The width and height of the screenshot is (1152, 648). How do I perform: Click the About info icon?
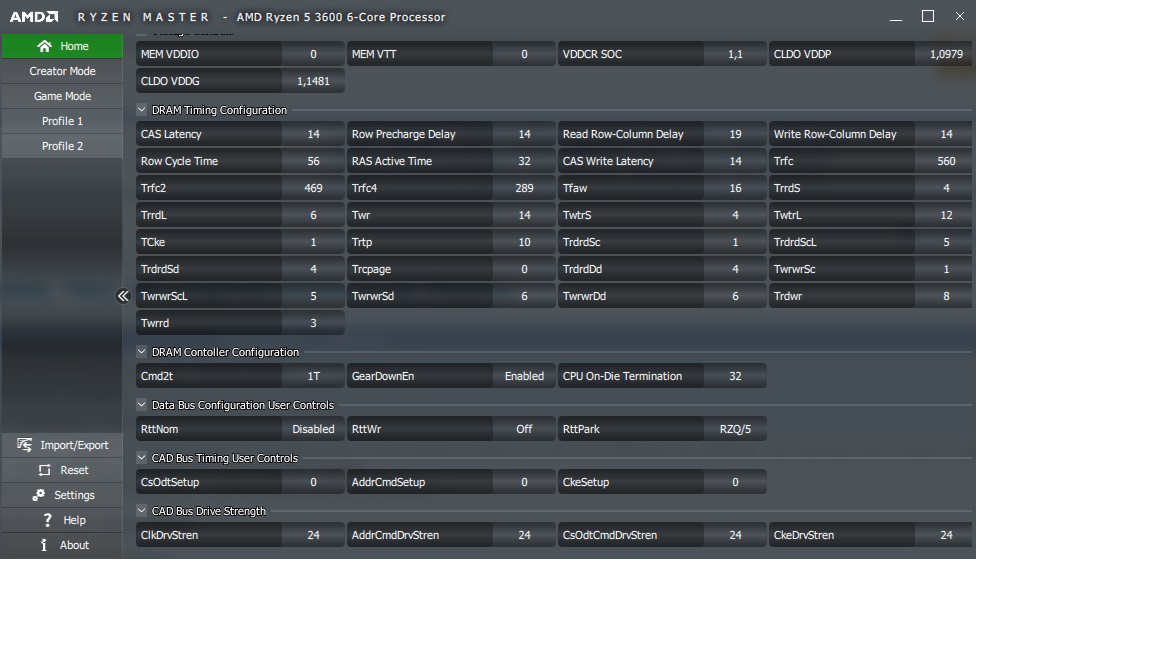44,545
